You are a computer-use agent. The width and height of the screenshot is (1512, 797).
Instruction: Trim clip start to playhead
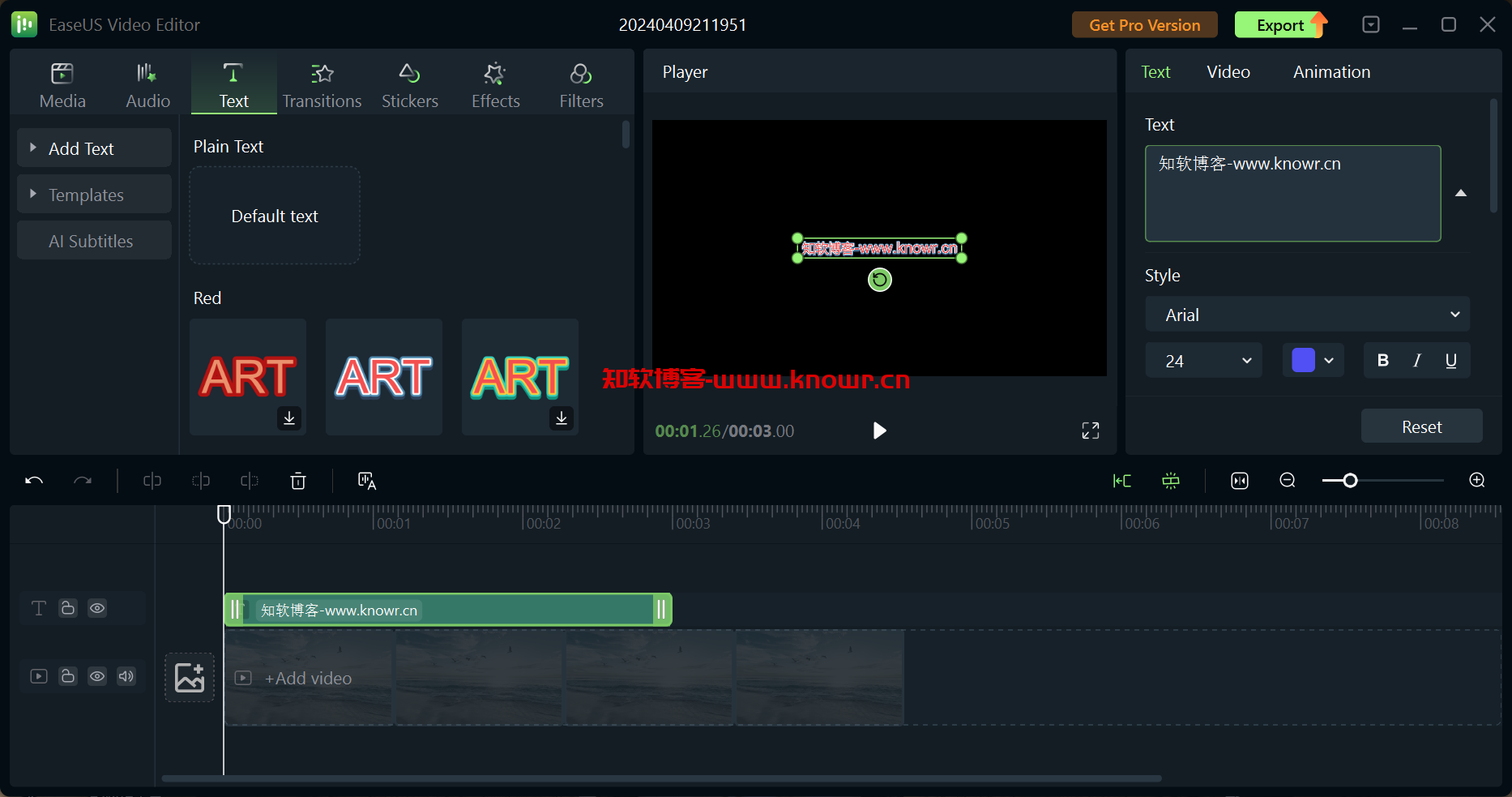coord(201,481)
